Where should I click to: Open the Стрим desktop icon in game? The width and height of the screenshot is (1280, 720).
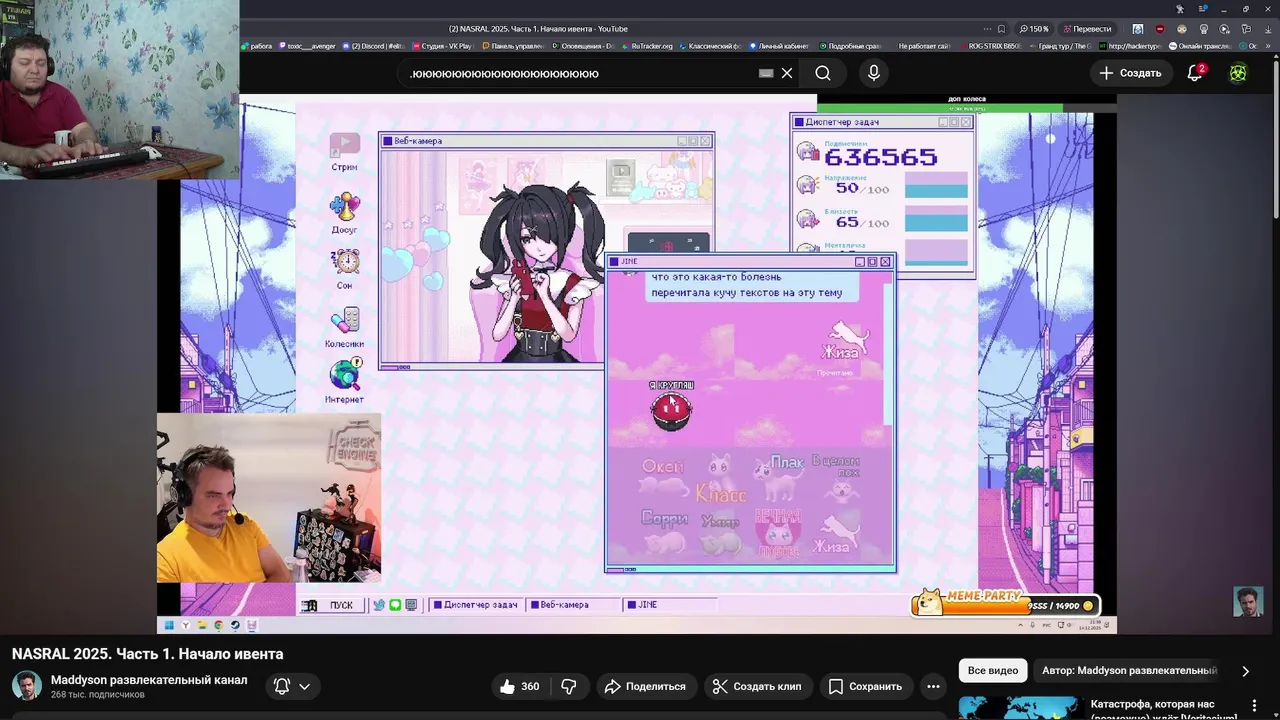[x=344, y=152]
